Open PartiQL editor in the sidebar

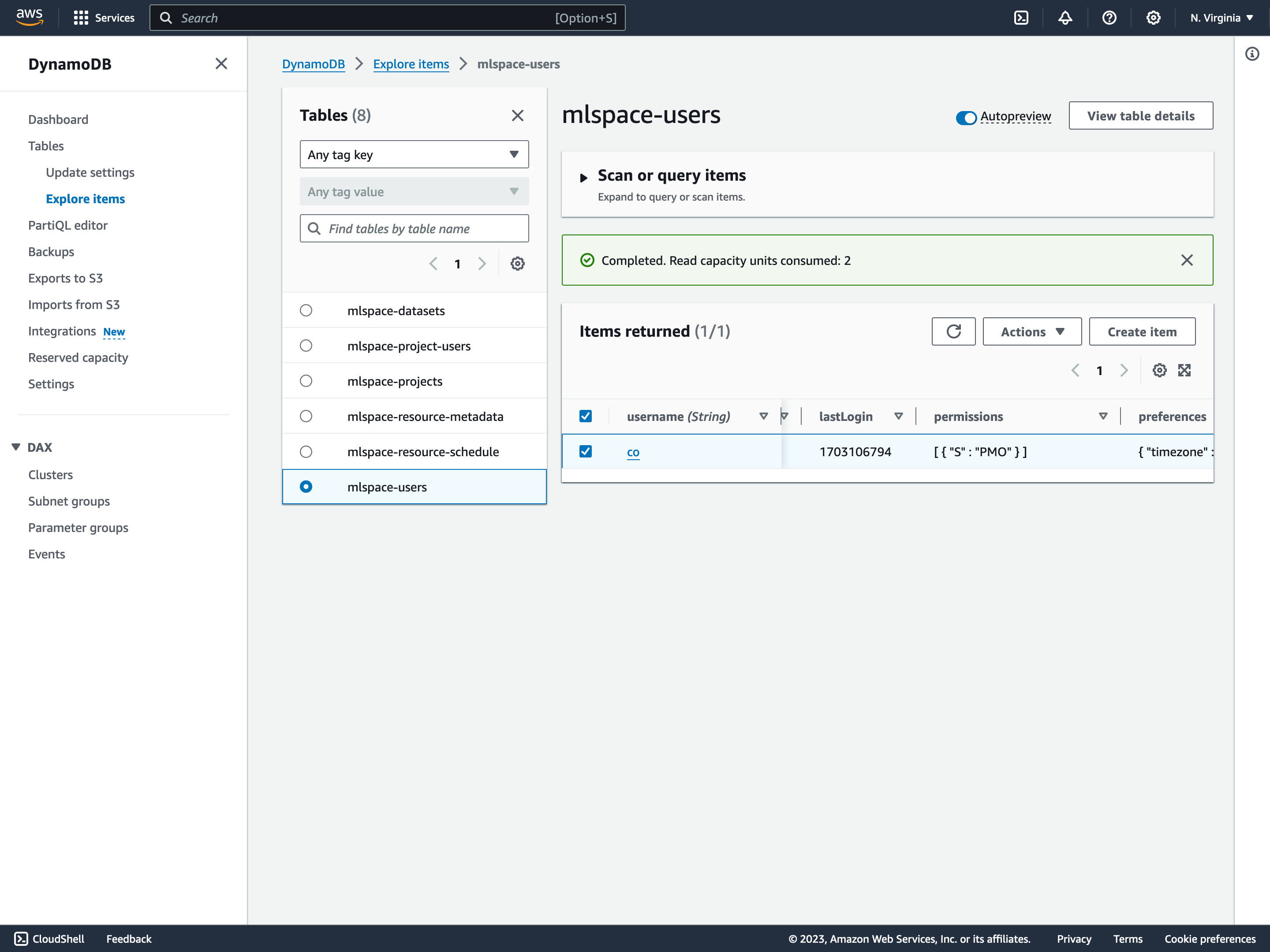point(68,225)
